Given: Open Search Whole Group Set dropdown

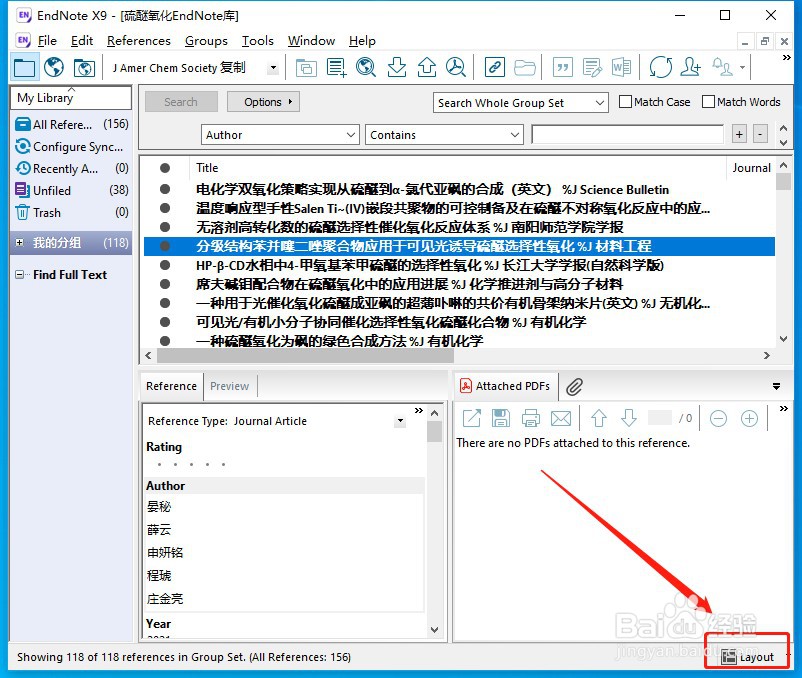Looking at the screenshot, I should 521,103.
